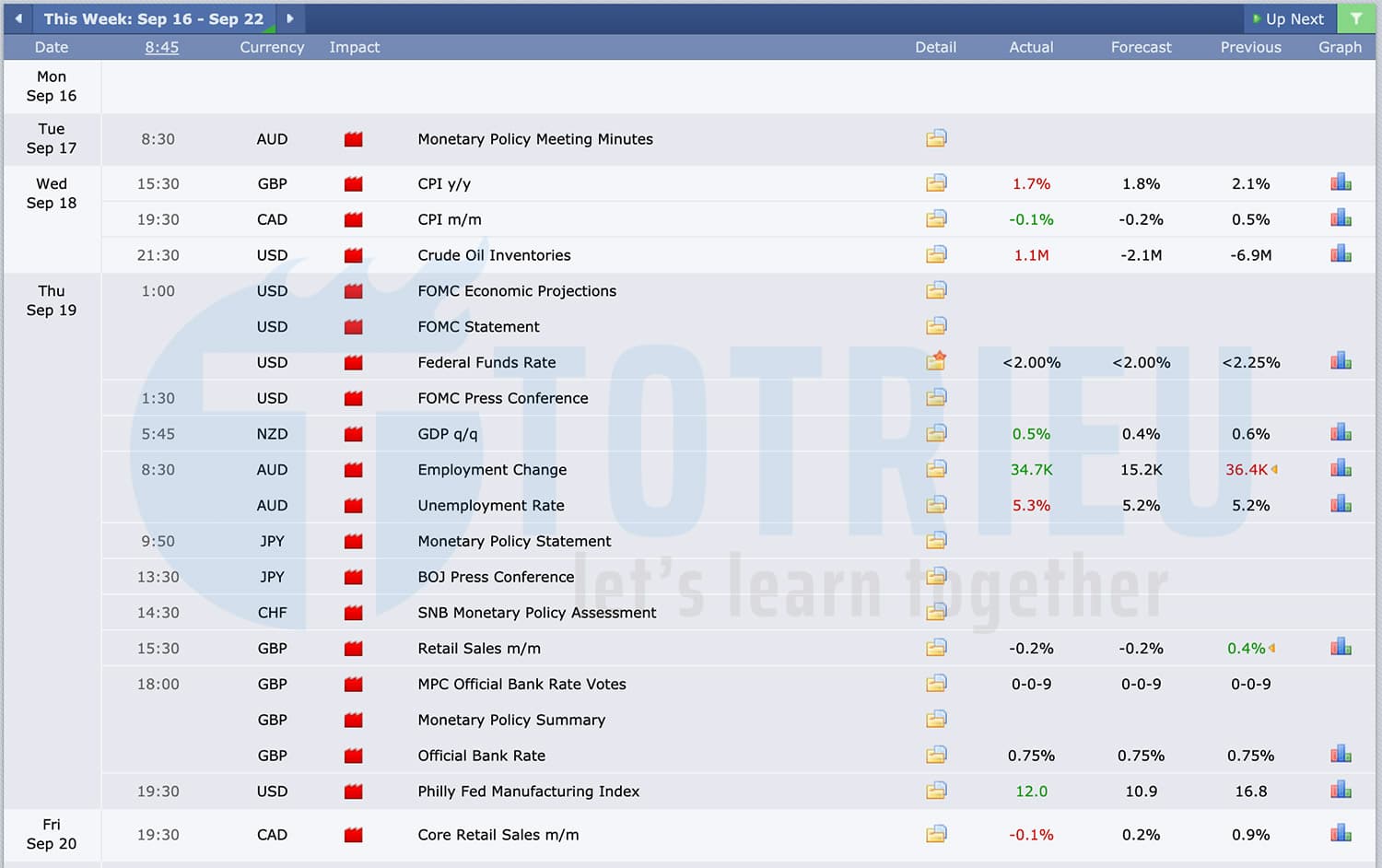Go to next week arrow
The height and width of the screenshot is (868, 1382).
290,18
